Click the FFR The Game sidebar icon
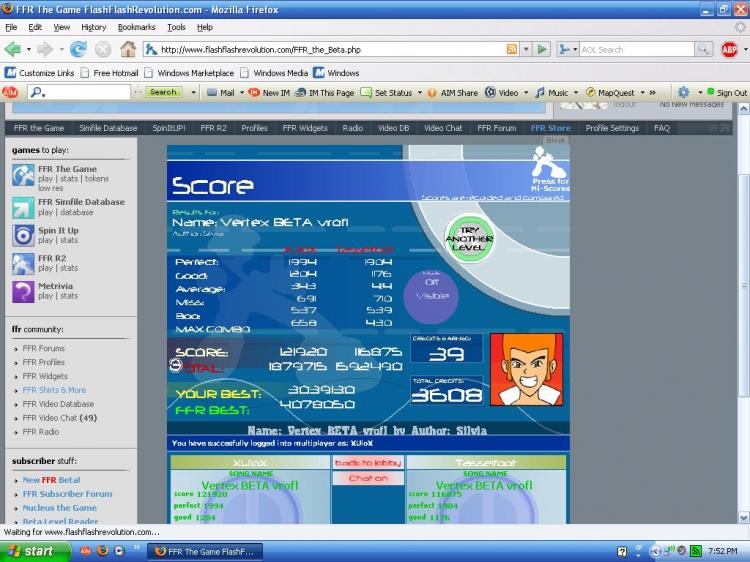 (x=23, y=175)
